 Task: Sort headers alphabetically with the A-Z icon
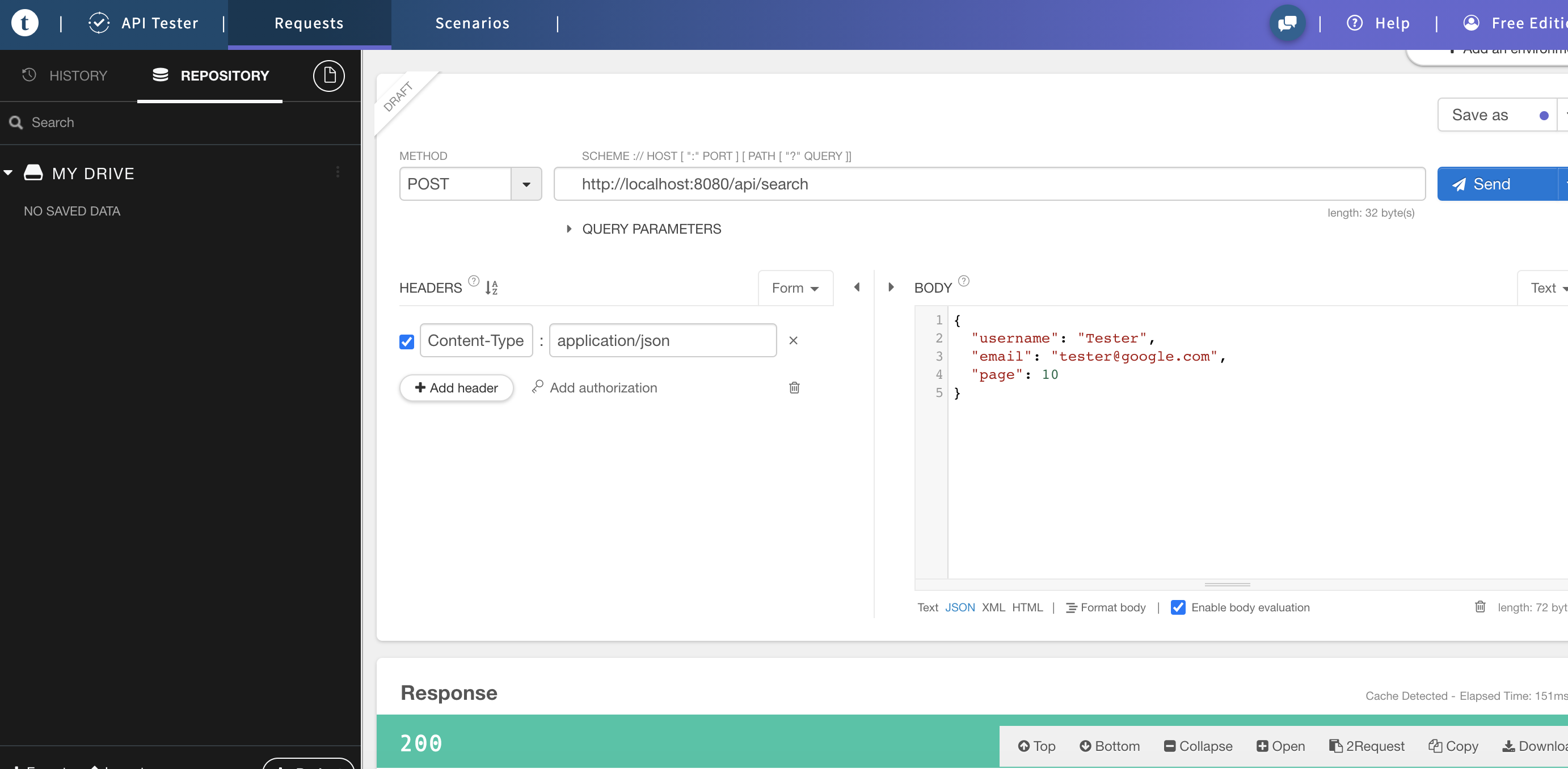[x=491, y=287]
